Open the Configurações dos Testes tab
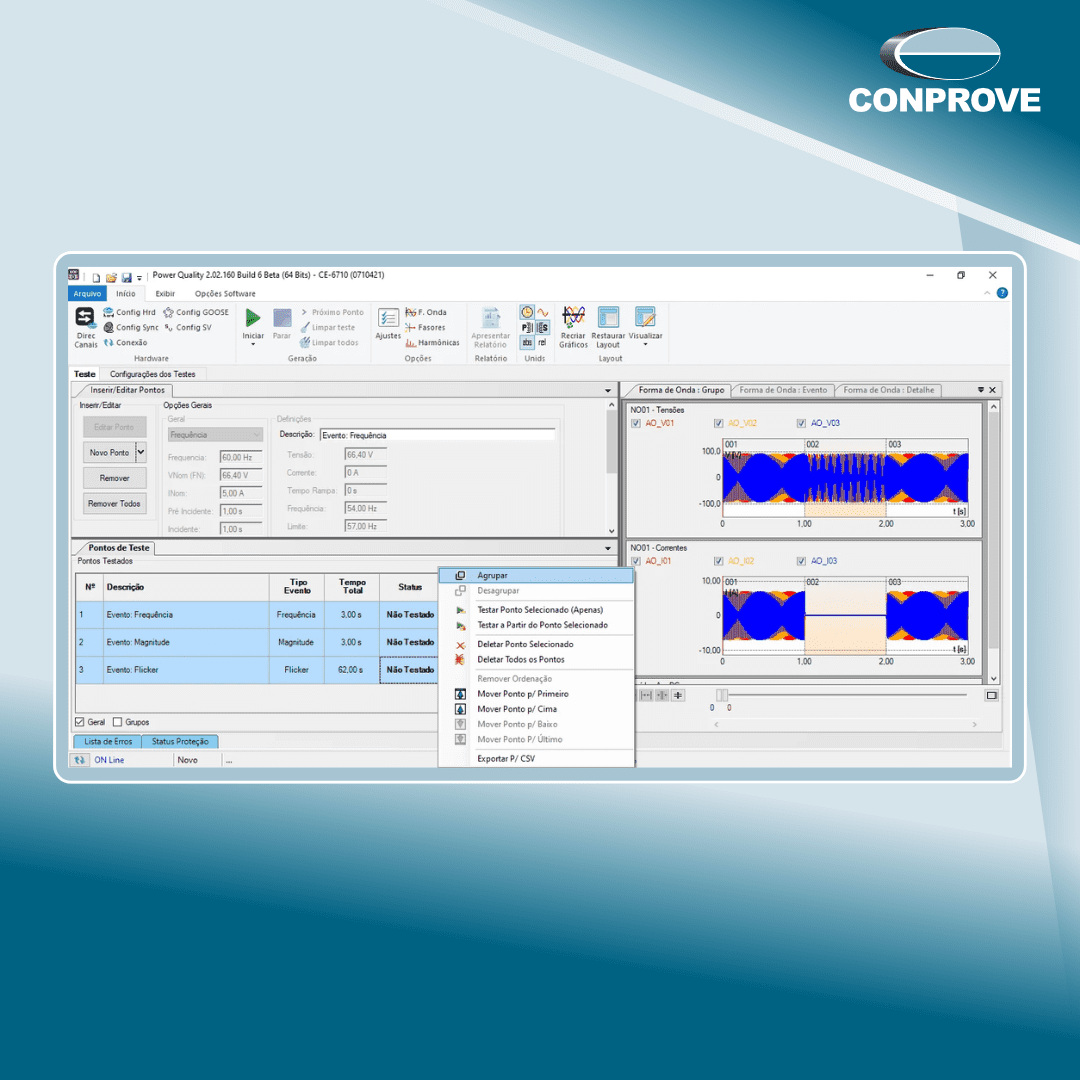The width and height of the screenshot is (1080, 1080). [153, 374]
